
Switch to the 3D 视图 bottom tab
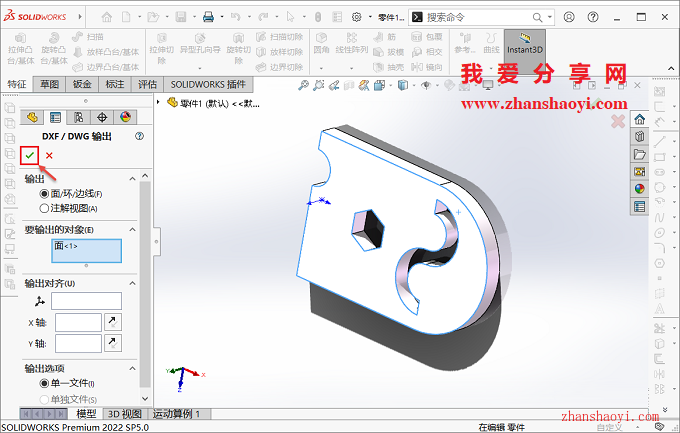(x=124, y=414)
